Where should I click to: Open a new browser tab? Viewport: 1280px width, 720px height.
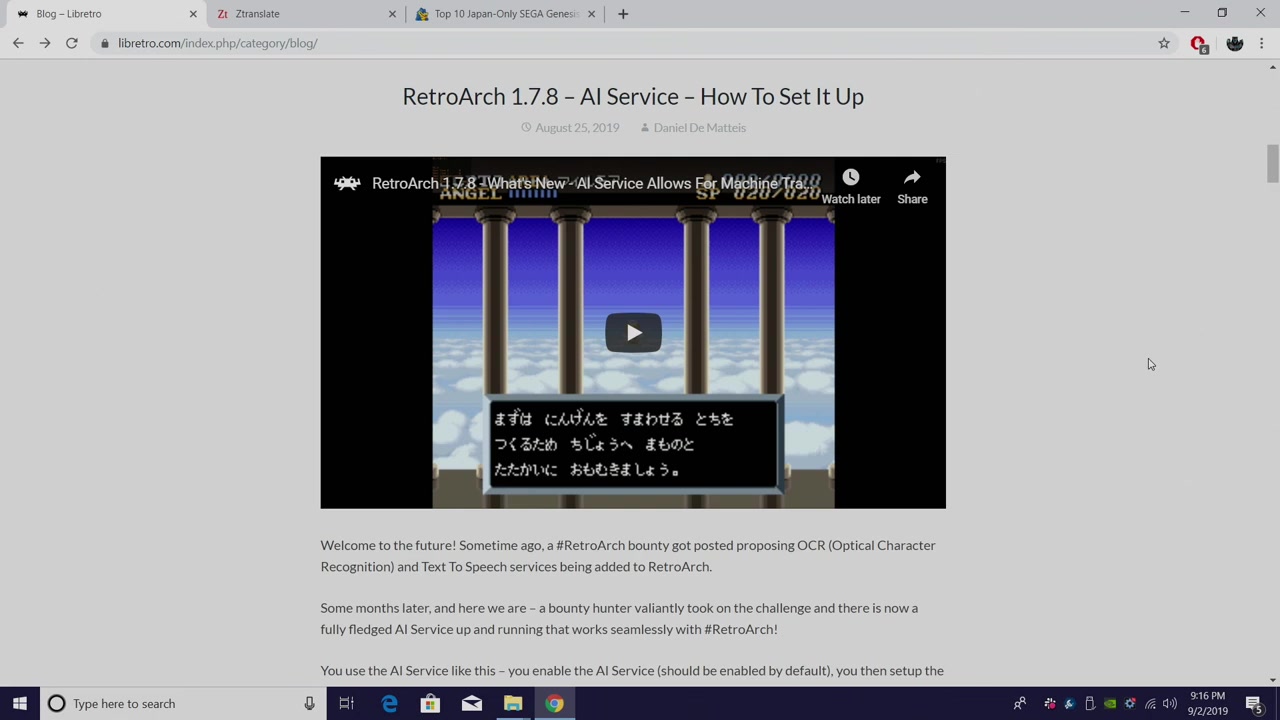coord(623,14)
